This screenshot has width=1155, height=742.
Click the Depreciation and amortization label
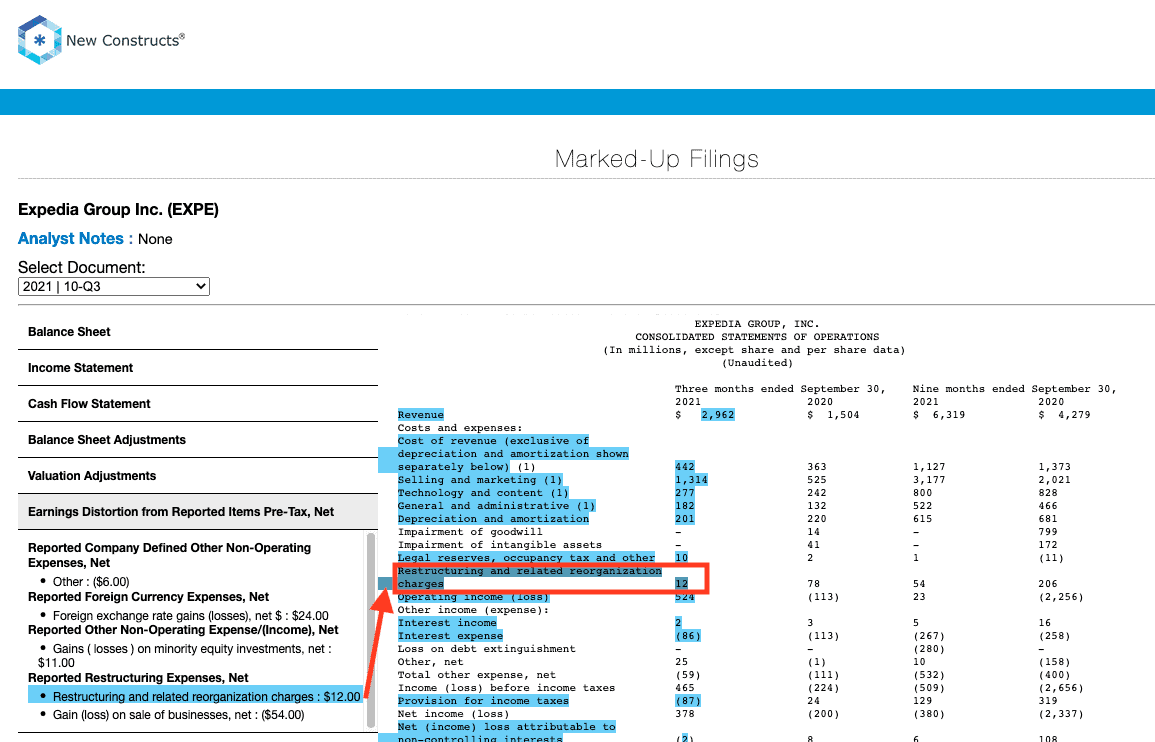[x=494, y=519]
